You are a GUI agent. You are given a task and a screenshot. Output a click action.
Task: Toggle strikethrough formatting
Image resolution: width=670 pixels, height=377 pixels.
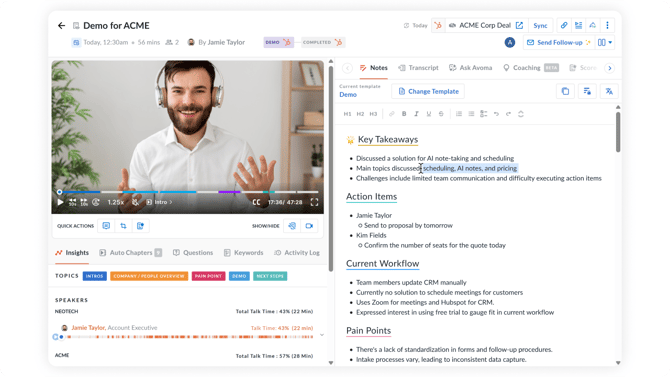(441, 114)
